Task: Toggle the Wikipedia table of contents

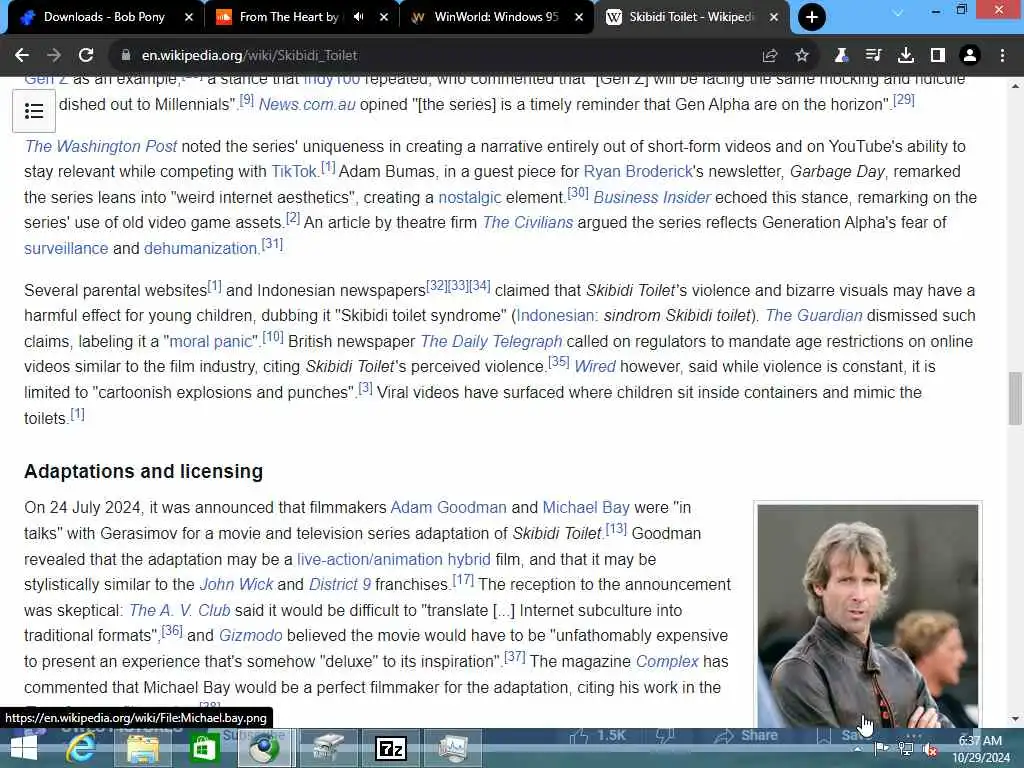Action: (x=34, y=111)
